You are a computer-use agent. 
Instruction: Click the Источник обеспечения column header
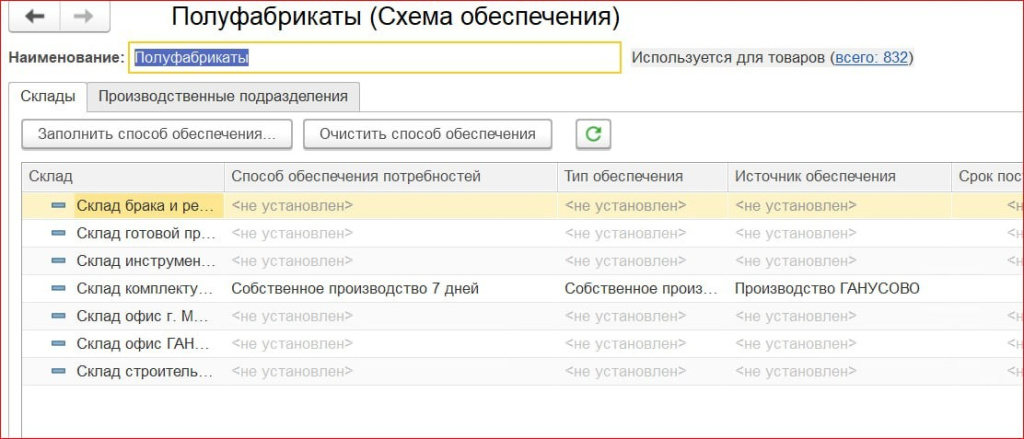(815, 176)
